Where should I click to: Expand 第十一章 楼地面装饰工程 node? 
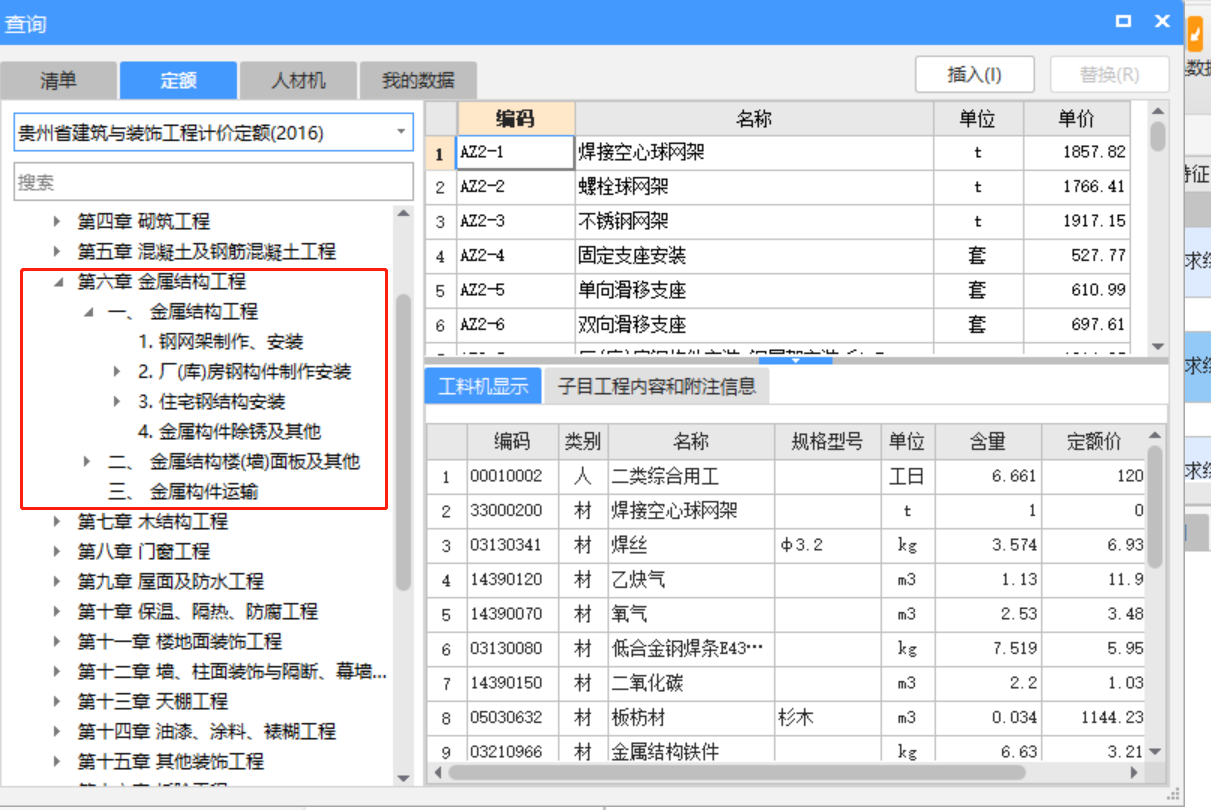[57, 642]
